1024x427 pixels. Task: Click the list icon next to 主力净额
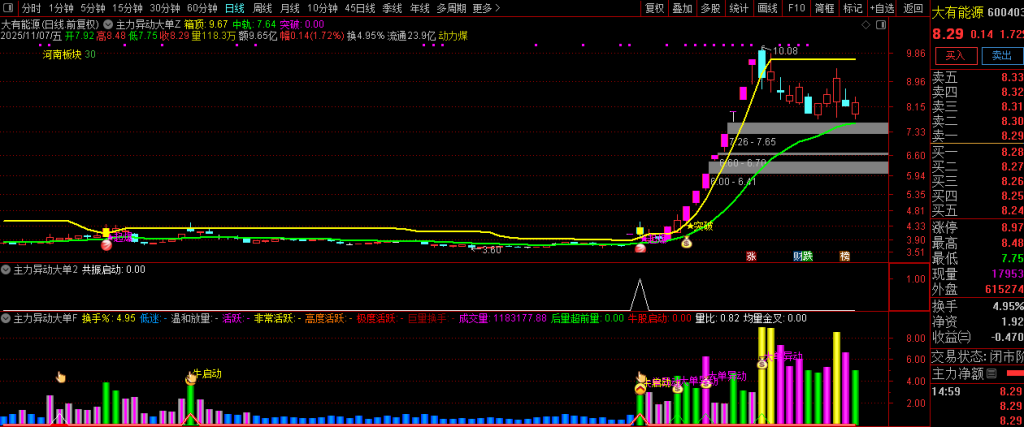(992, 374)
